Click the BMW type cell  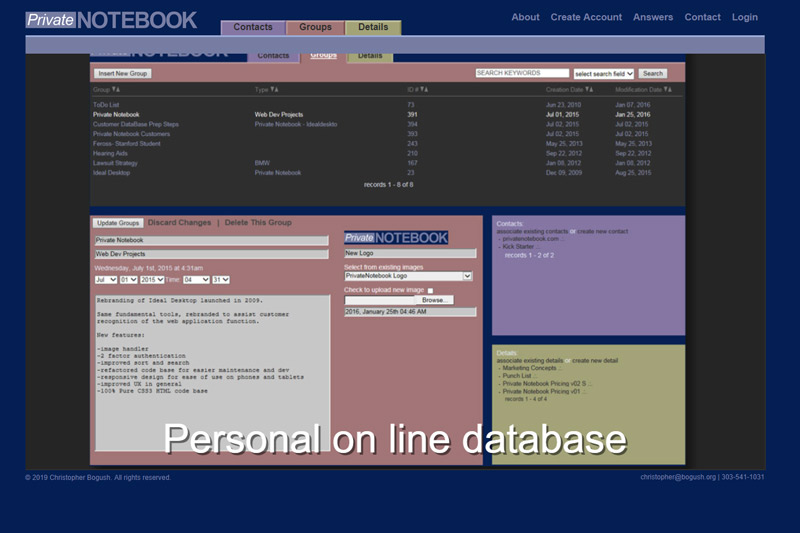(x=262, y=163)
